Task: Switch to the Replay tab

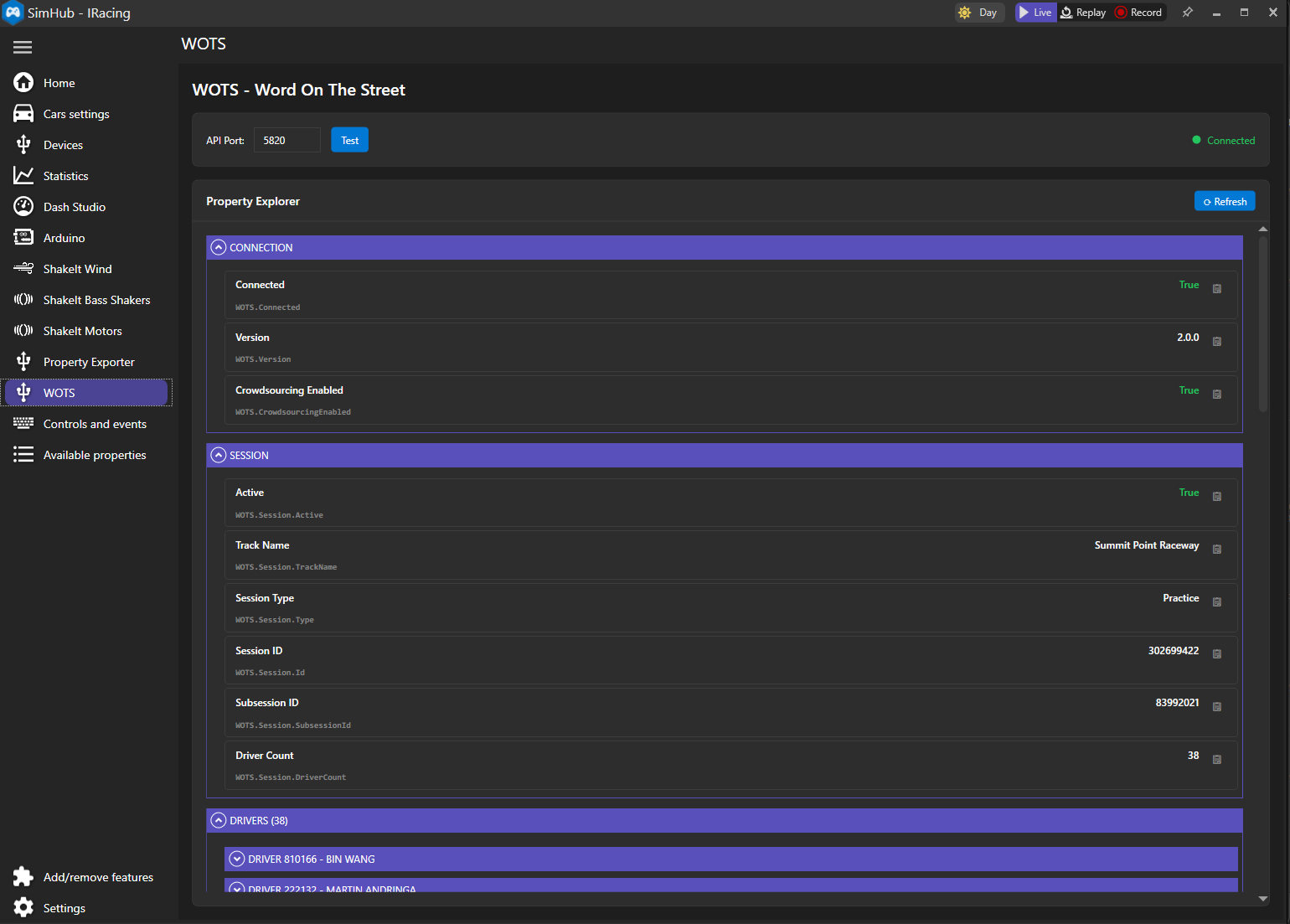Action: click(1084, 12)
